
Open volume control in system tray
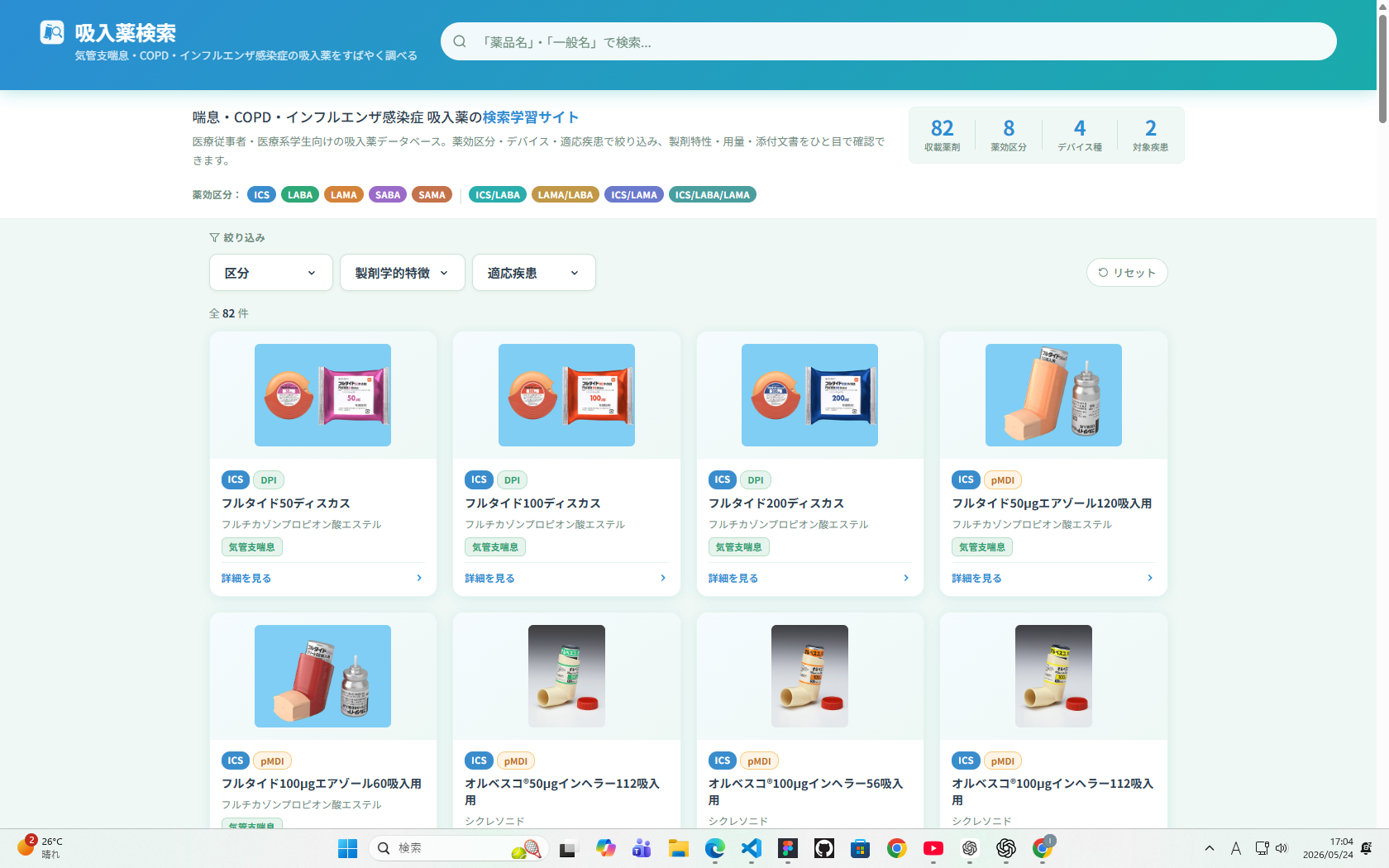1282,848
